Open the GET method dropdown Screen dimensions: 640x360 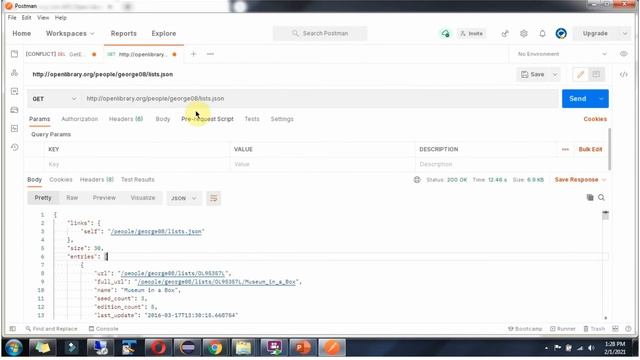[54, 99]
